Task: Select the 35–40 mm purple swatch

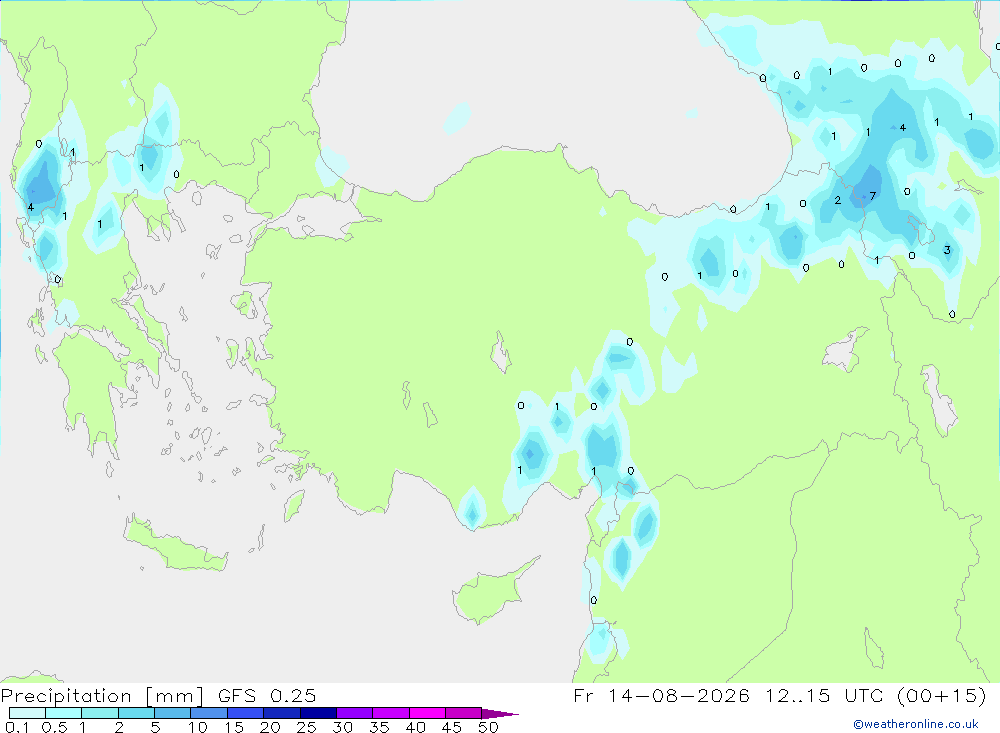Action: point(391,713)
